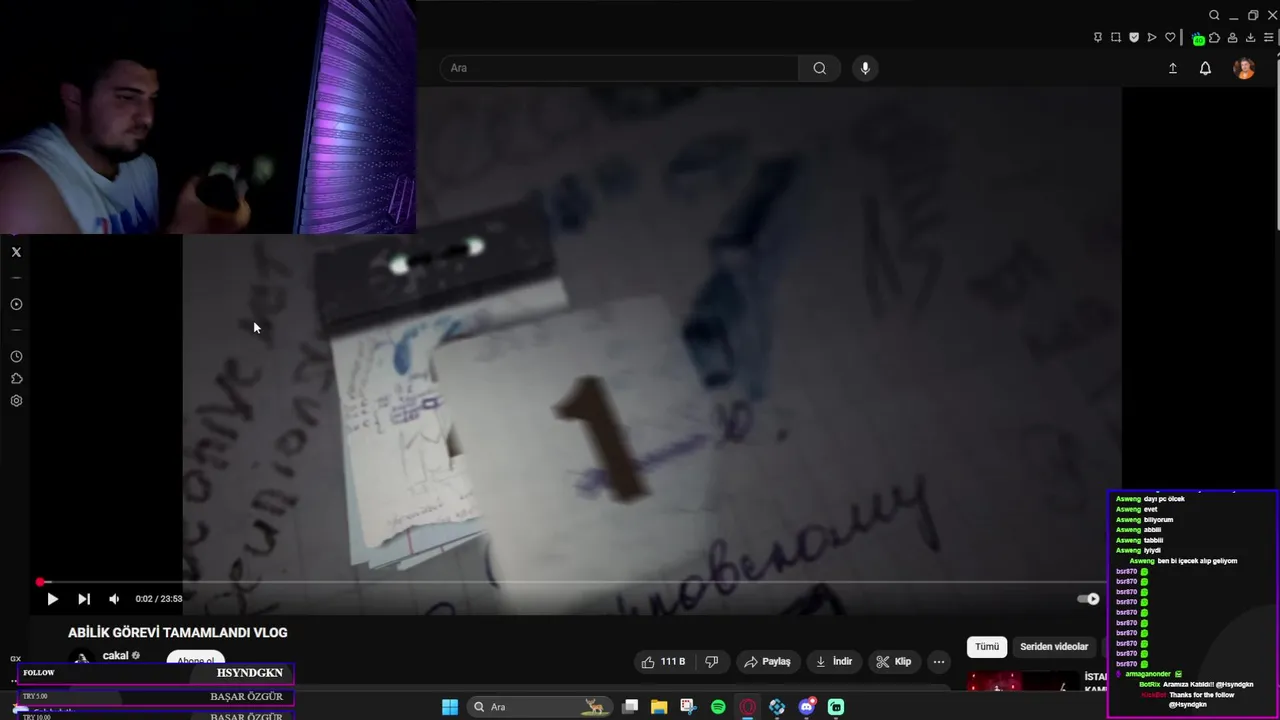
Task: Open the Extensions cube icon in the sidebar
Action: pyautogui.click(x=16, y=379)
